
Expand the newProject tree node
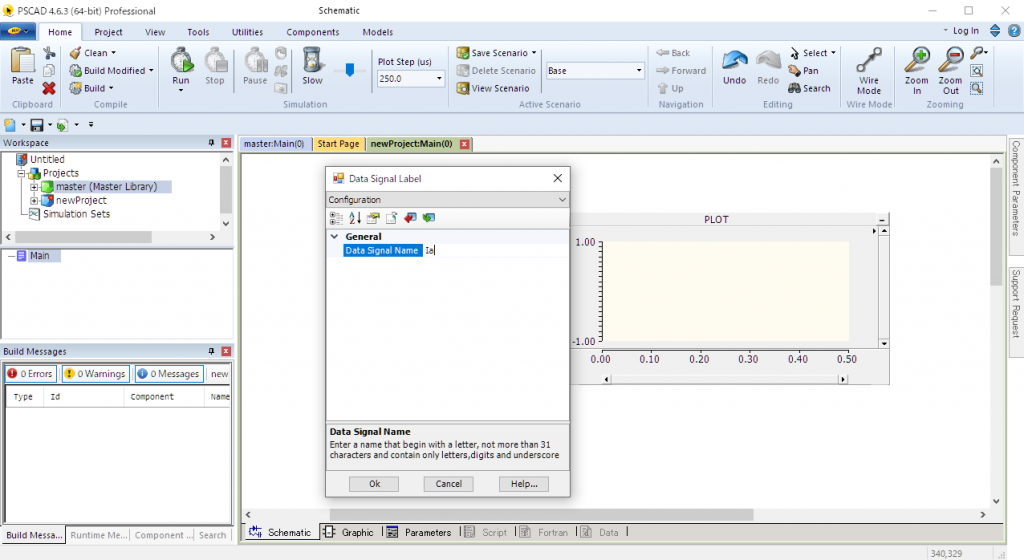[35, 201]
